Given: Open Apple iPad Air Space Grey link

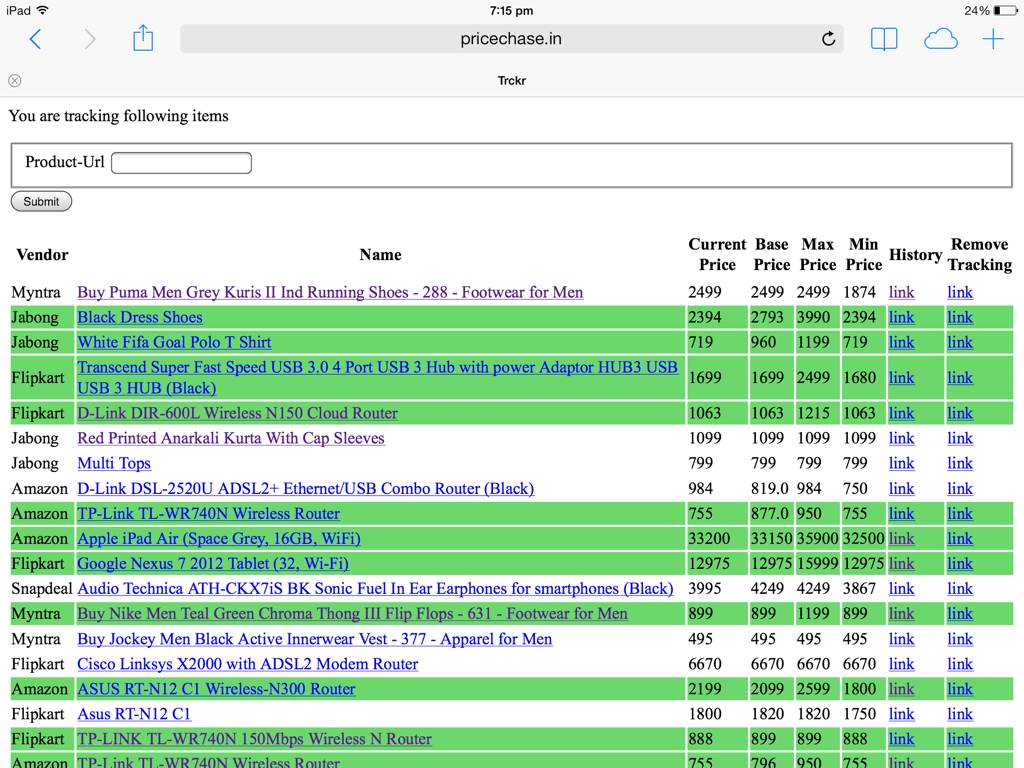Looking at the screenshot, I should (x=219, y=538).
